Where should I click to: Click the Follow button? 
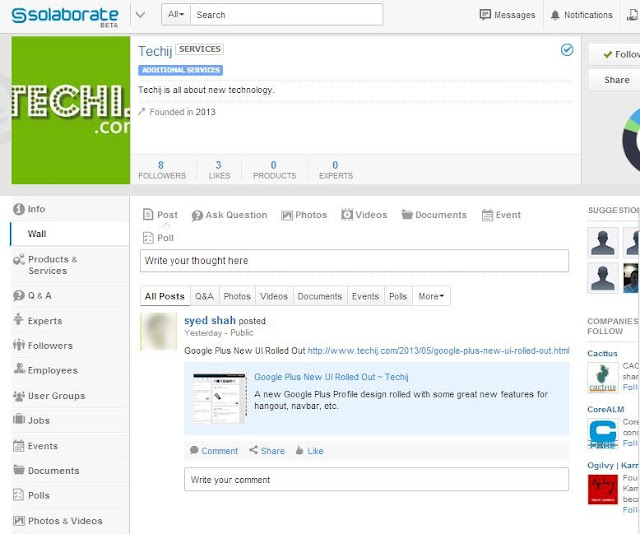[x=614, y=54]
